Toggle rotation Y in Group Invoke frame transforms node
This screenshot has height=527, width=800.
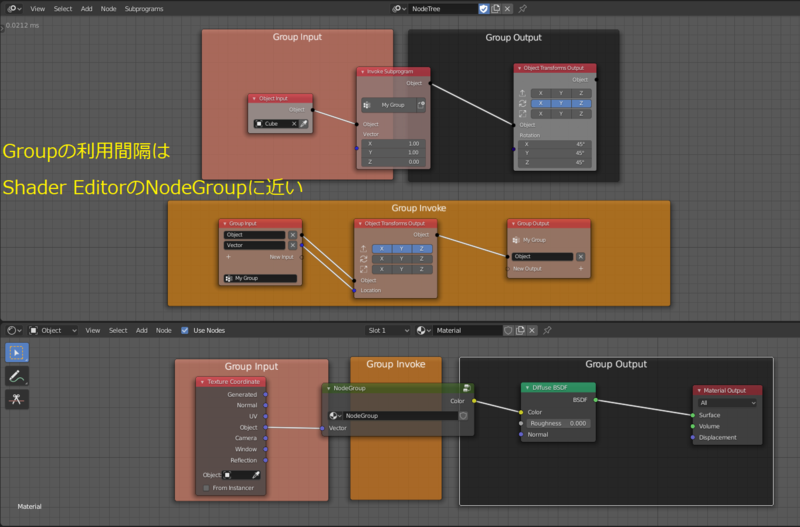(x=402, y=259)
